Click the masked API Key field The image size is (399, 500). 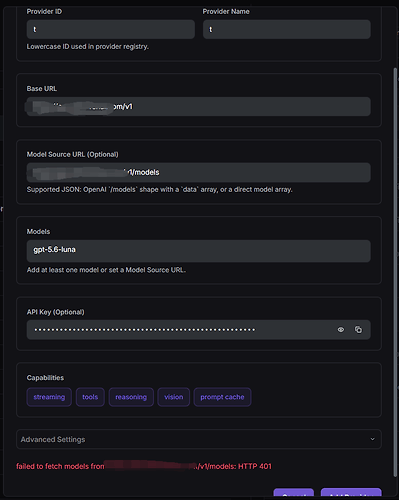tap(199, 330)
